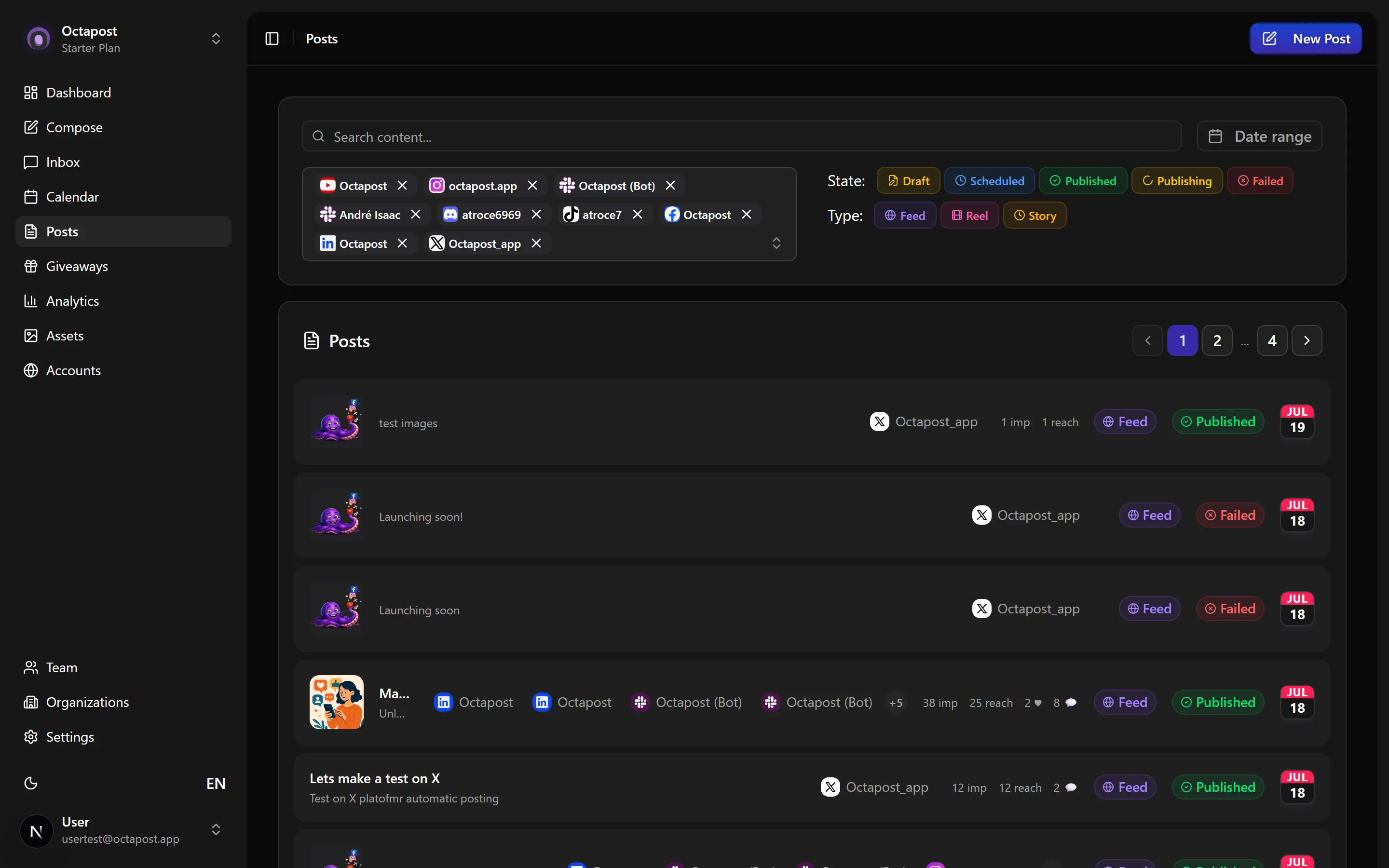Viewport: 1389px width, 868px height.
Task: Click the New Post button
Action: (x=1306, y=39)
